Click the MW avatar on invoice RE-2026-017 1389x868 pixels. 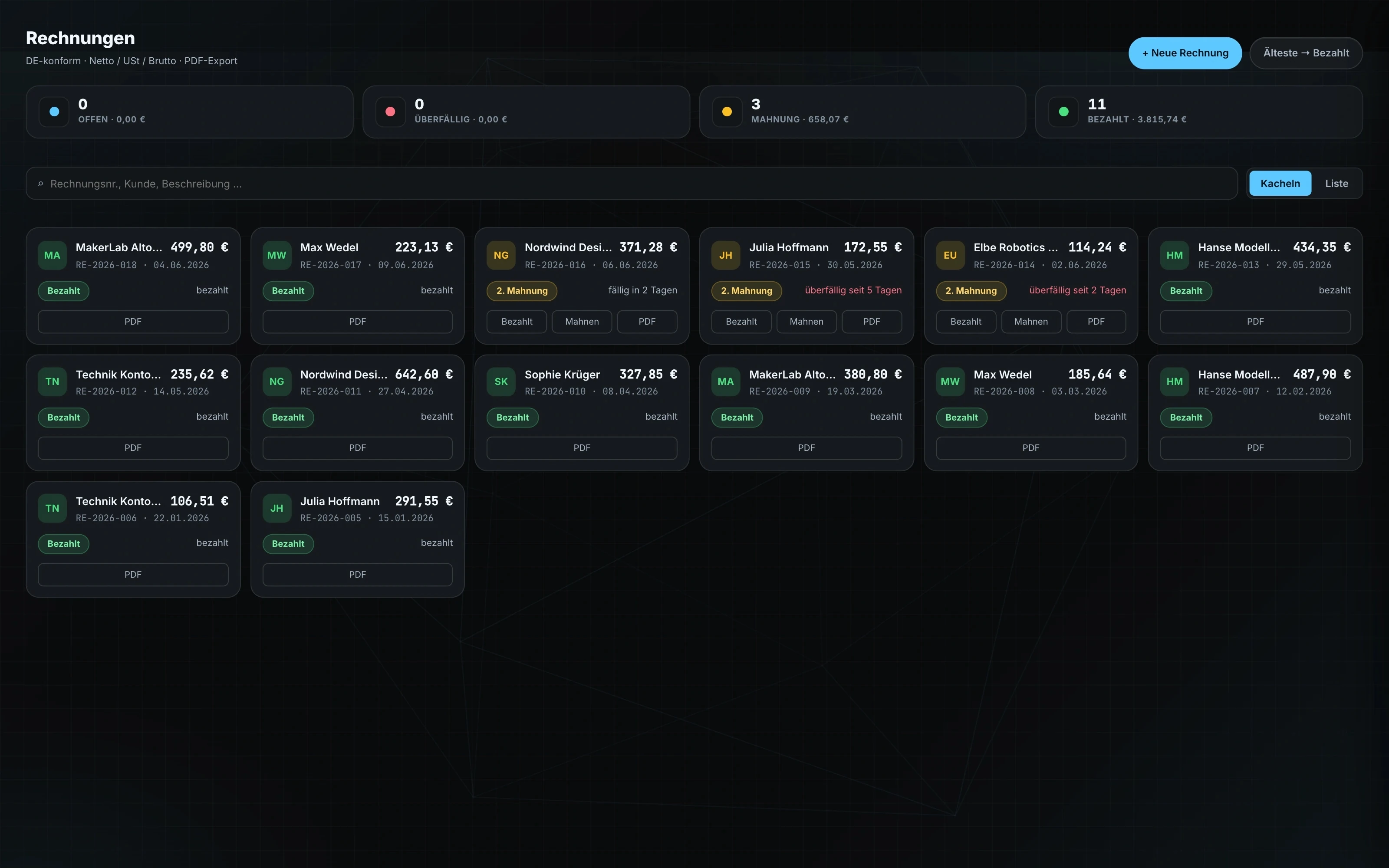pyautogui.click(x=276, y=256)
